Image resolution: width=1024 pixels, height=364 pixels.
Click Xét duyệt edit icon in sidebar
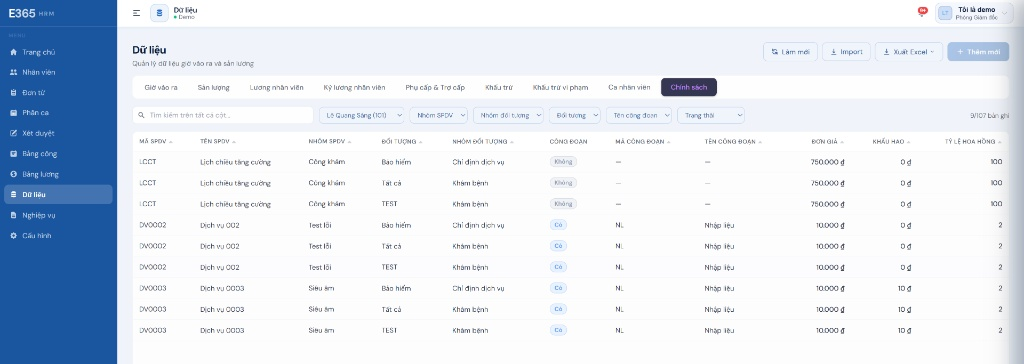(14, 133)
